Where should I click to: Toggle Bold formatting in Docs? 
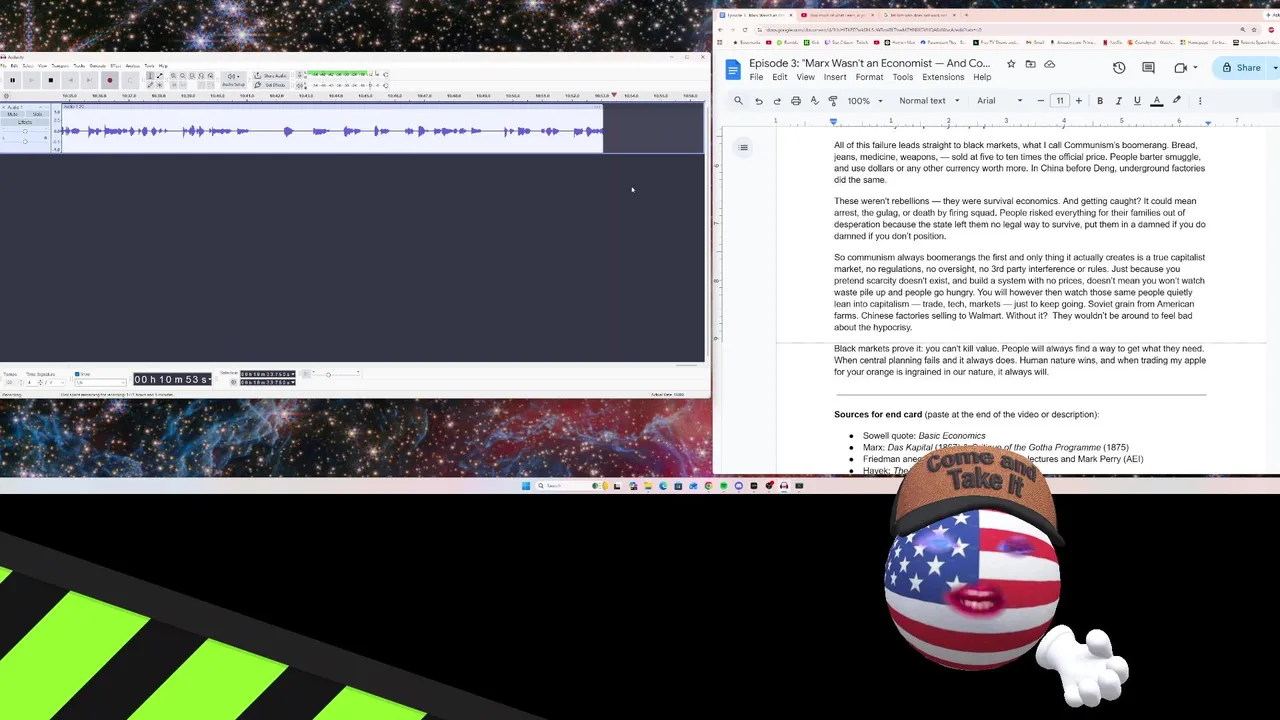pos(1100,101)
